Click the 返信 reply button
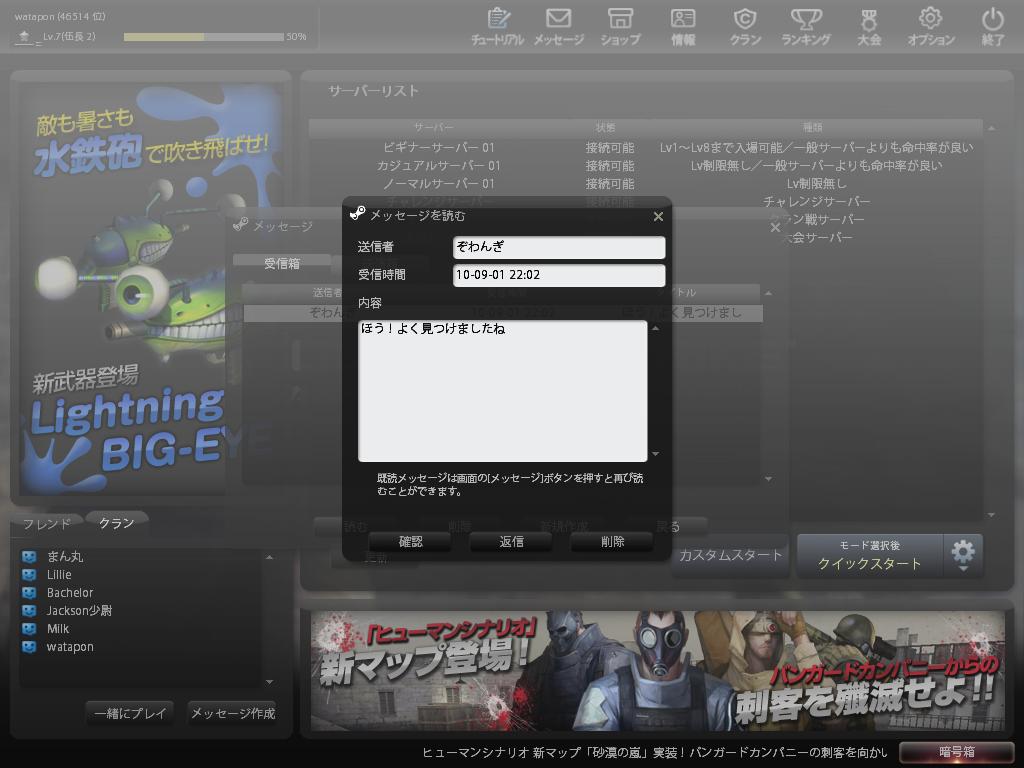Viewport: 1024px width, 768px height. 511,541
